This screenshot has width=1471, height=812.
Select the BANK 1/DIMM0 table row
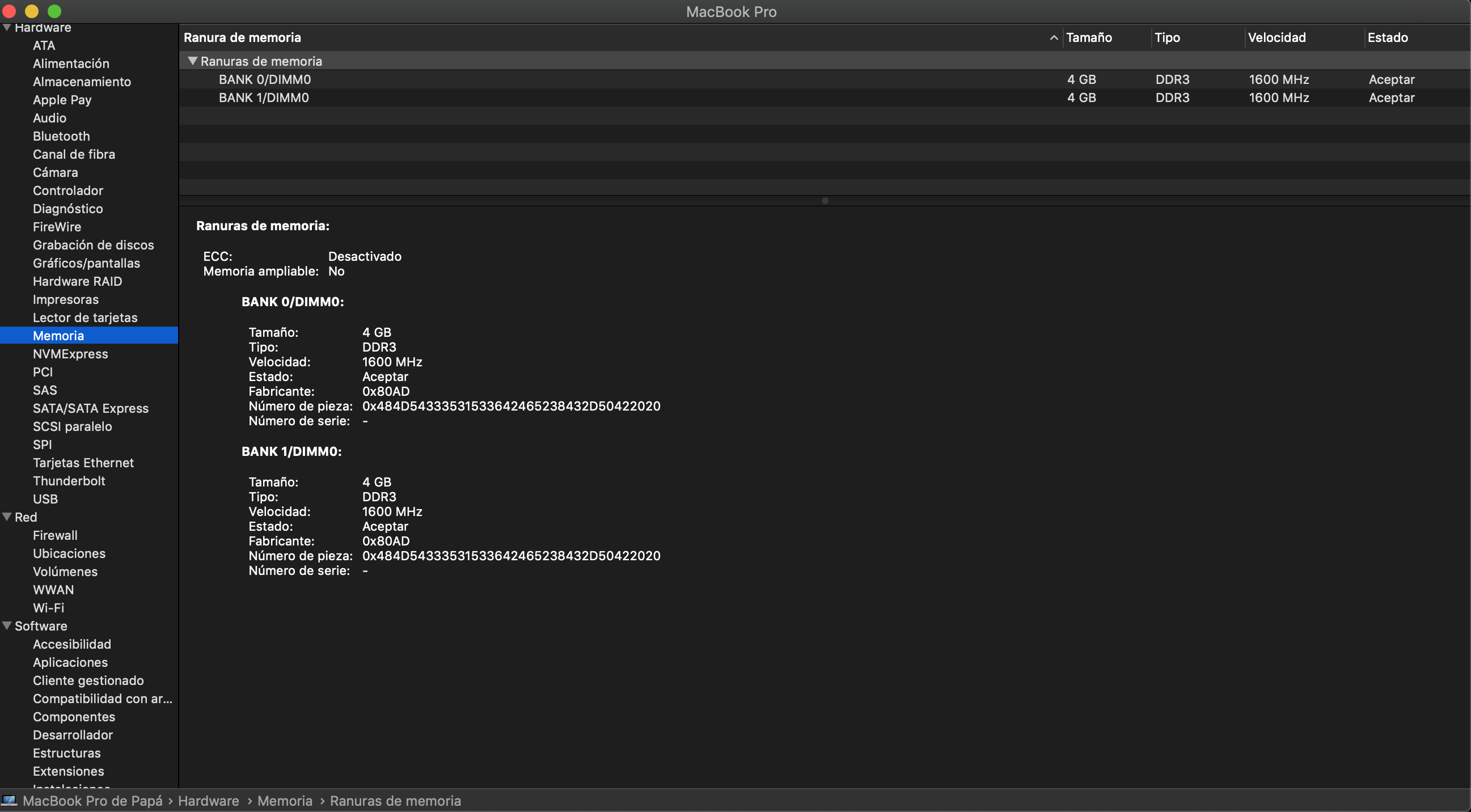pos(264,98)
